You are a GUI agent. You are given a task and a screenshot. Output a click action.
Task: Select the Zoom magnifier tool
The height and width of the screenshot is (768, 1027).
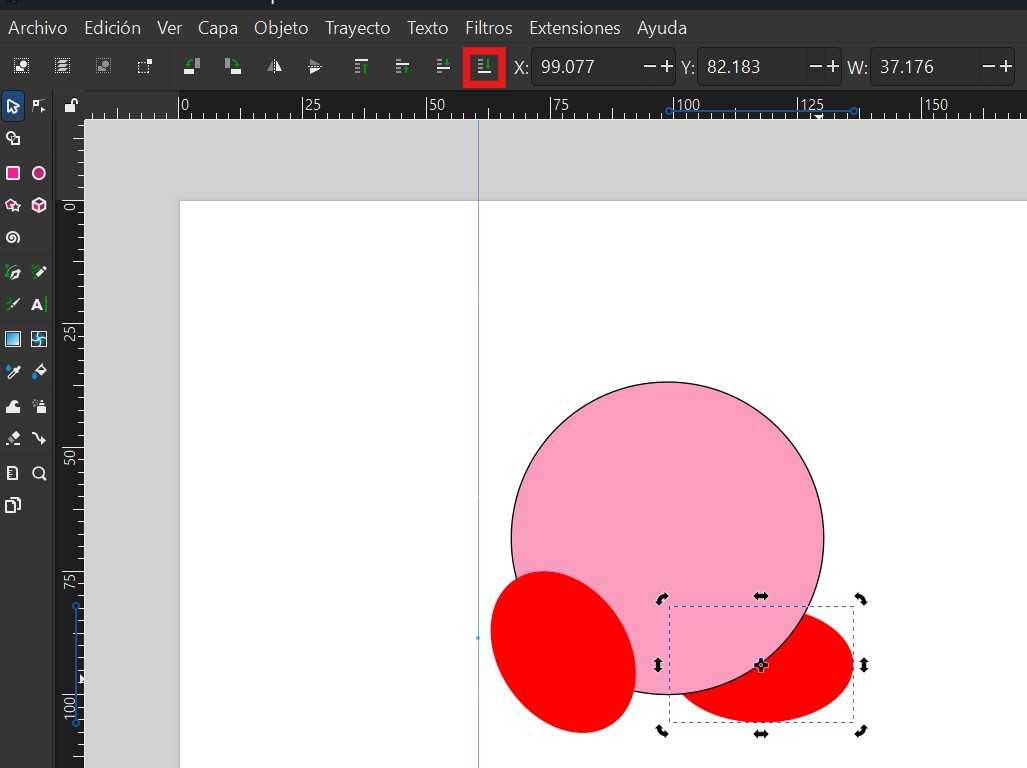tap(39, 473)
